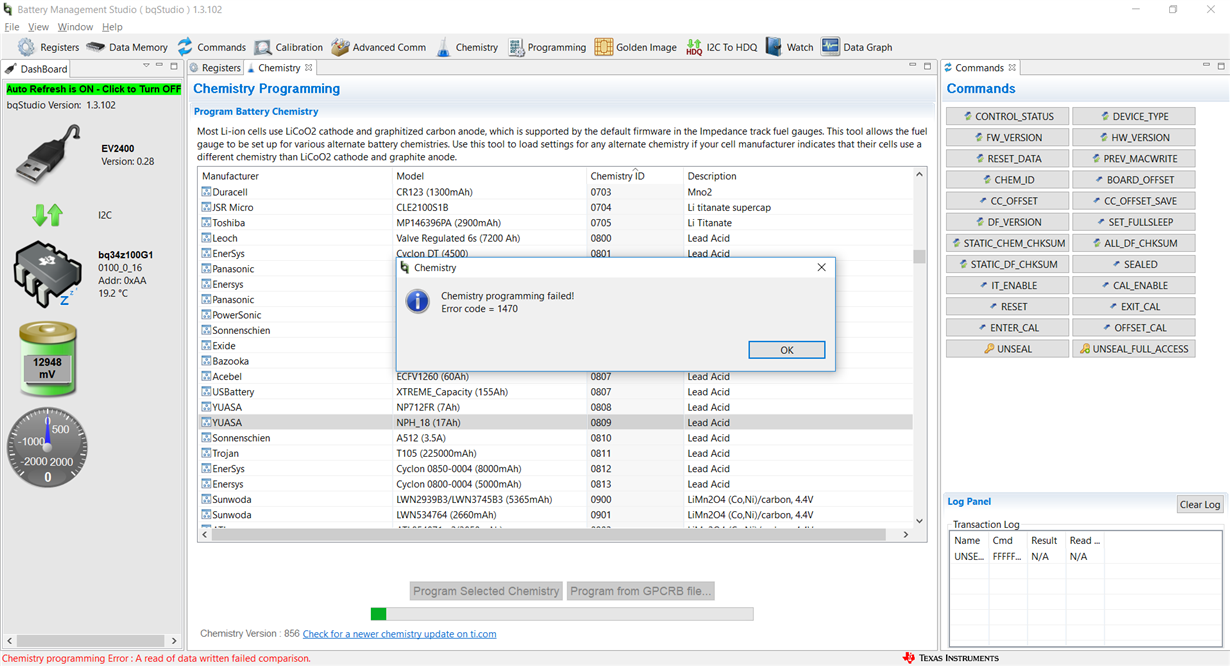The height and width of the screenshot is (666, 1230).
Task: Open the File menu
Action: tap(12, 27)
